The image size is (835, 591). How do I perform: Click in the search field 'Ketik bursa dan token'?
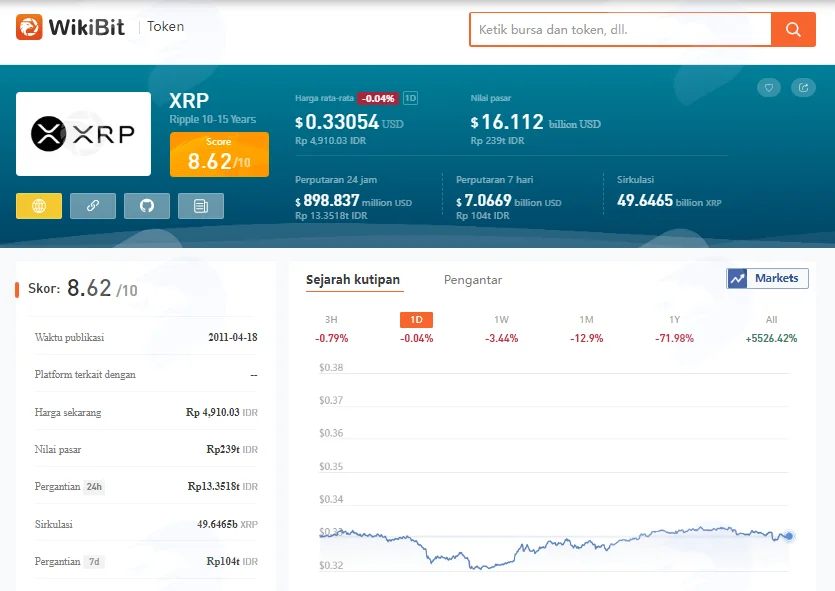(x=620, y=29)
